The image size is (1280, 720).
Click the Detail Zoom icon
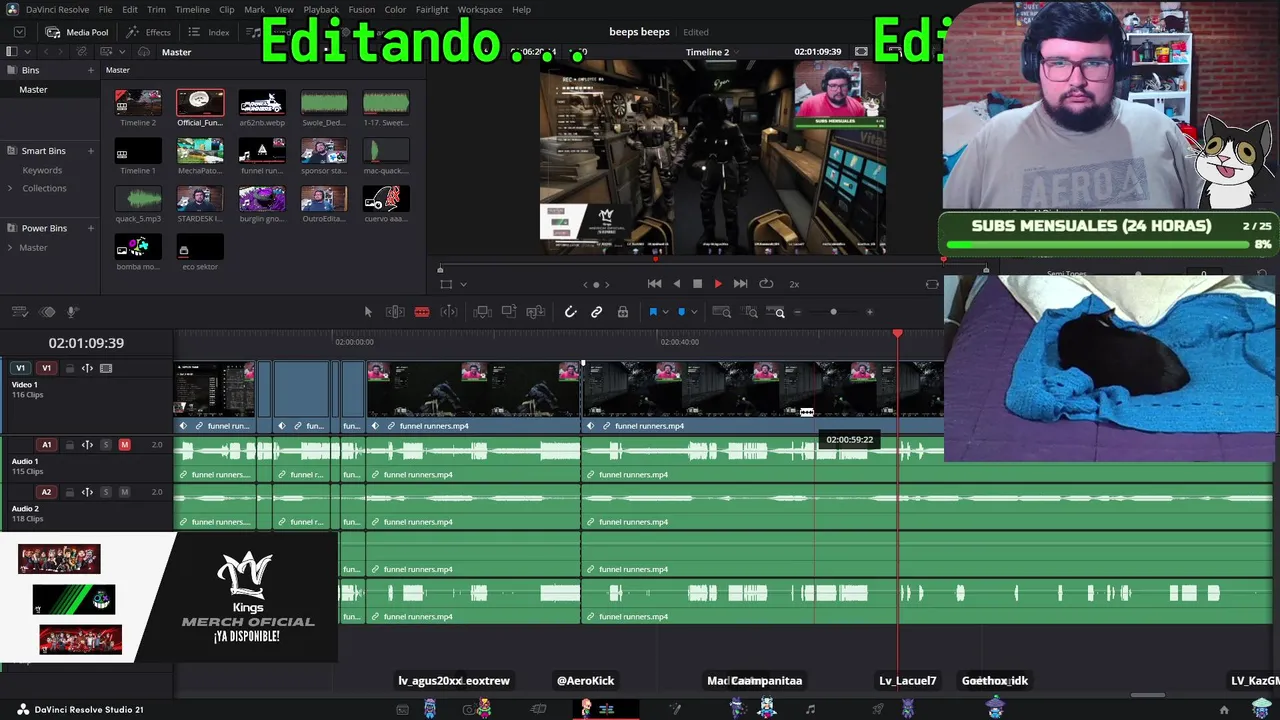(750, 312)
